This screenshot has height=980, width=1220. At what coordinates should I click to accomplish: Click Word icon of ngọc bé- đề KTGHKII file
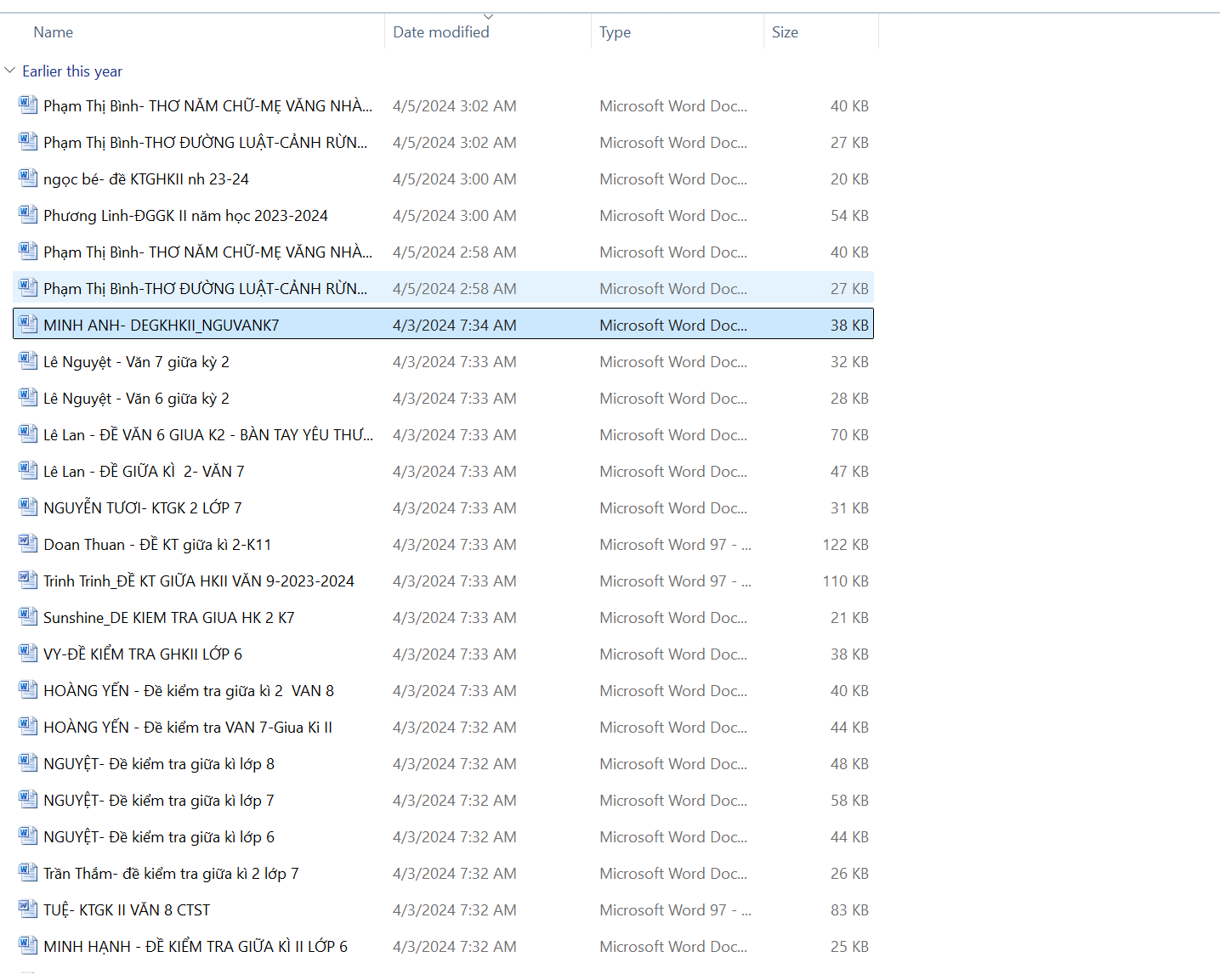pos(28,178)
